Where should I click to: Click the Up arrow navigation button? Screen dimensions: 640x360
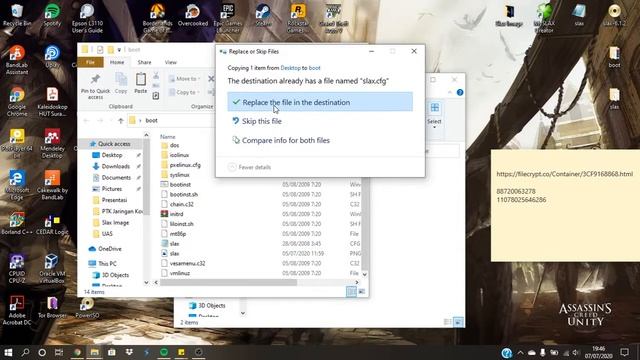click(x=121, y=120)
